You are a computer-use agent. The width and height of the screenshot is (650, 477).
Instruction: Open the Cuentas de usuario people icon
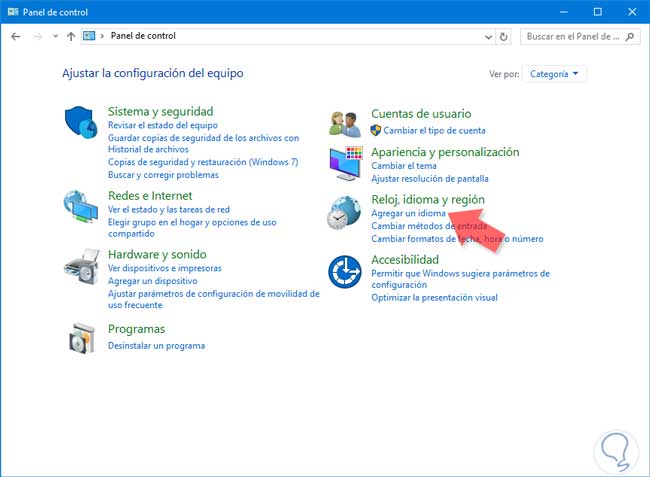coord(345,124)
